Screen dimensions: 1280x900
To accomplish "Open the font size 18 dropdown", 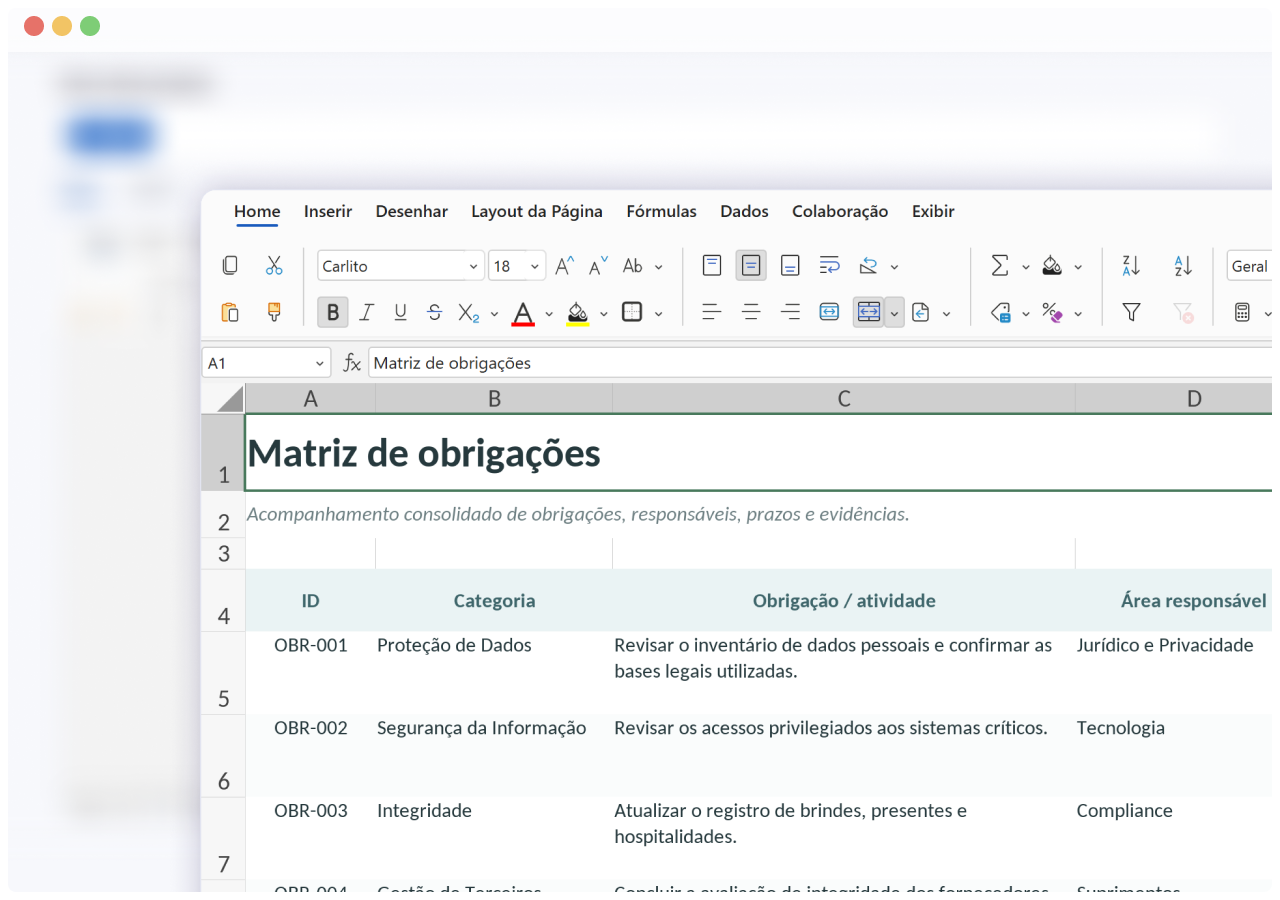I will coord(535,267).
